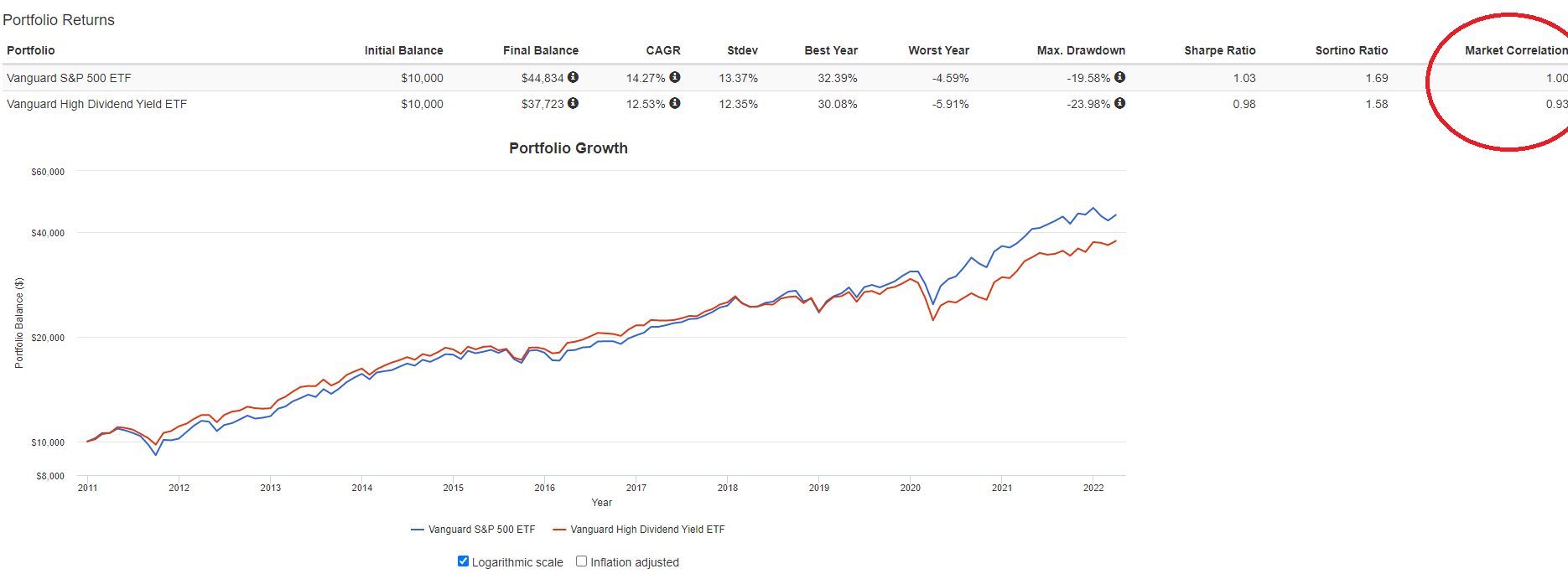Screen dimensions: 1568x574
Task: Toggle Vanguard High Dividend Yield ETF legend label
Action: pyautogui.click(x=647, y=530)
